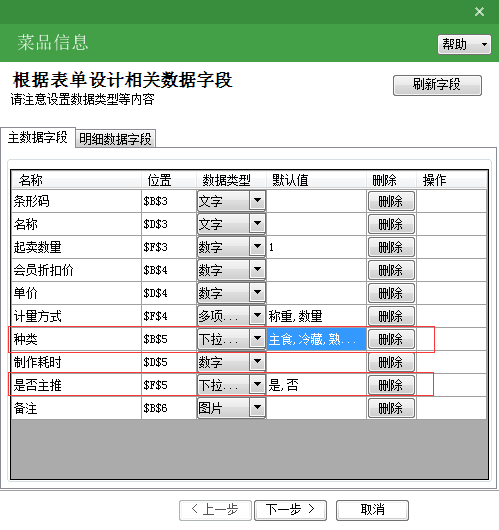499x530 pixels.
Task: Expand data type dropdown for 备注 row
Action: [x=257, y=408]
